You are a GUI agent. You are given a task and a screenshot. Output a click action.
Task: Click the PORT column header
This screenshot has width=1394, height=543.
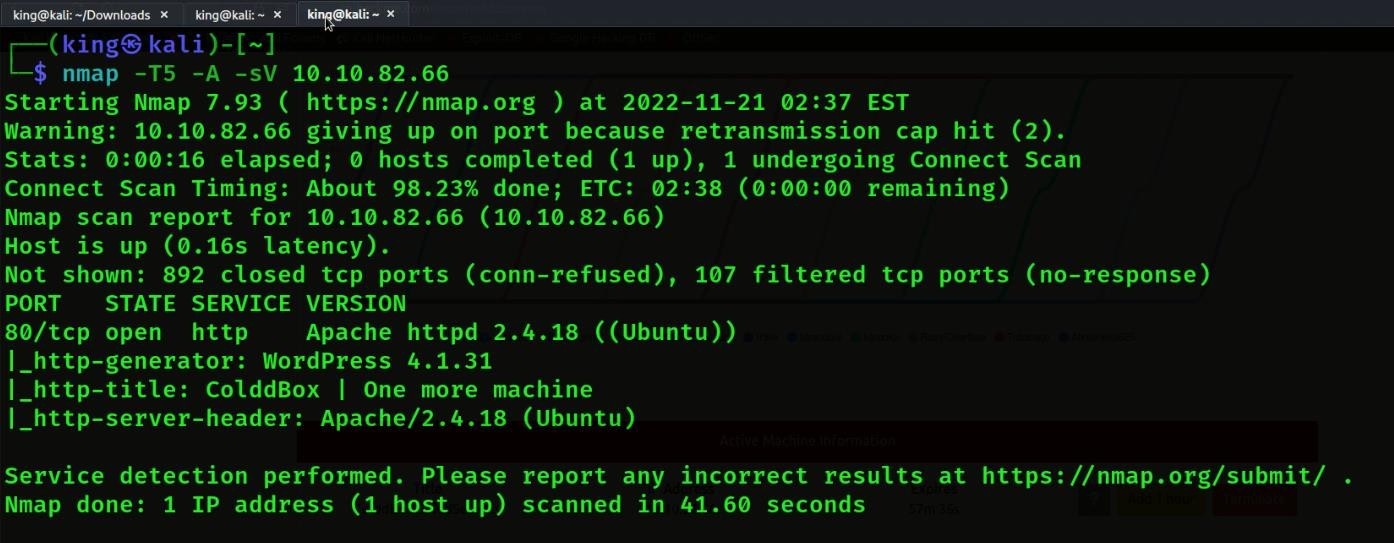[33, 303]
